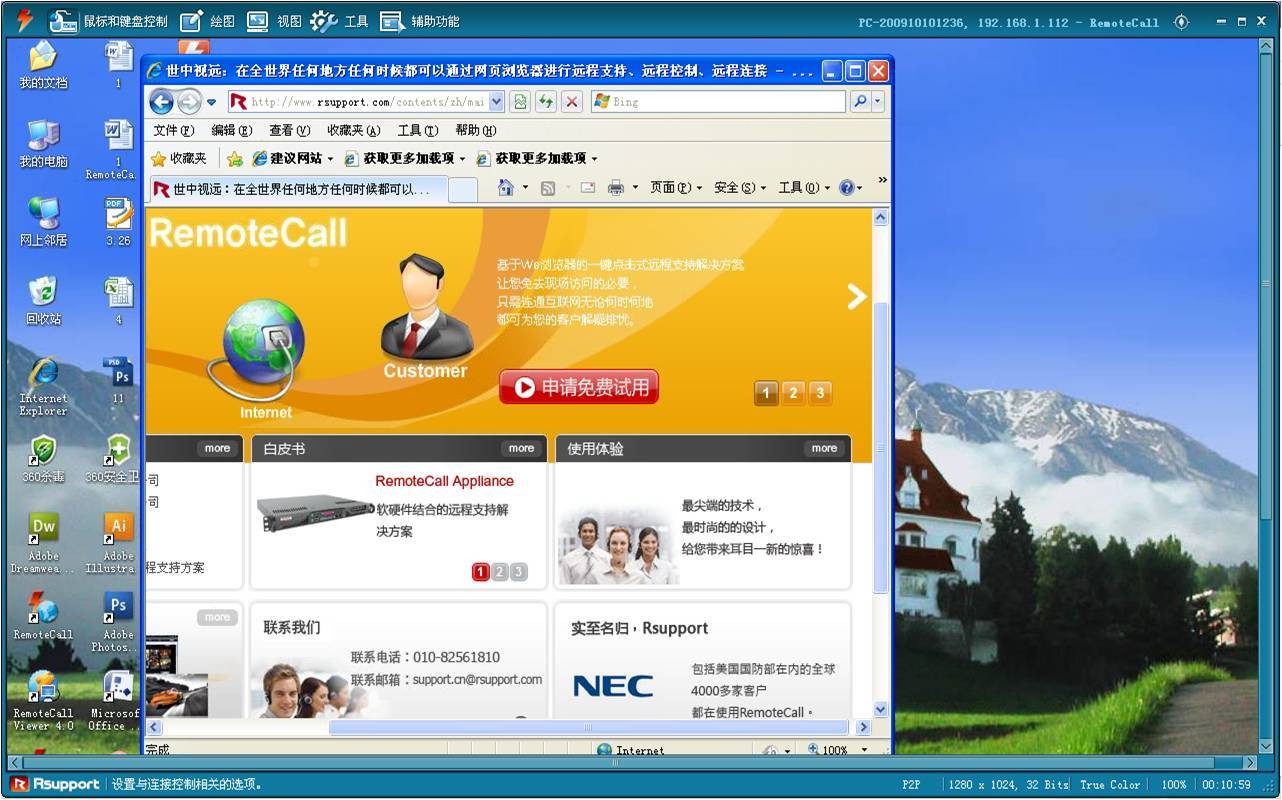
Task: Click the green refresh page icon
Action: [546, 101]
